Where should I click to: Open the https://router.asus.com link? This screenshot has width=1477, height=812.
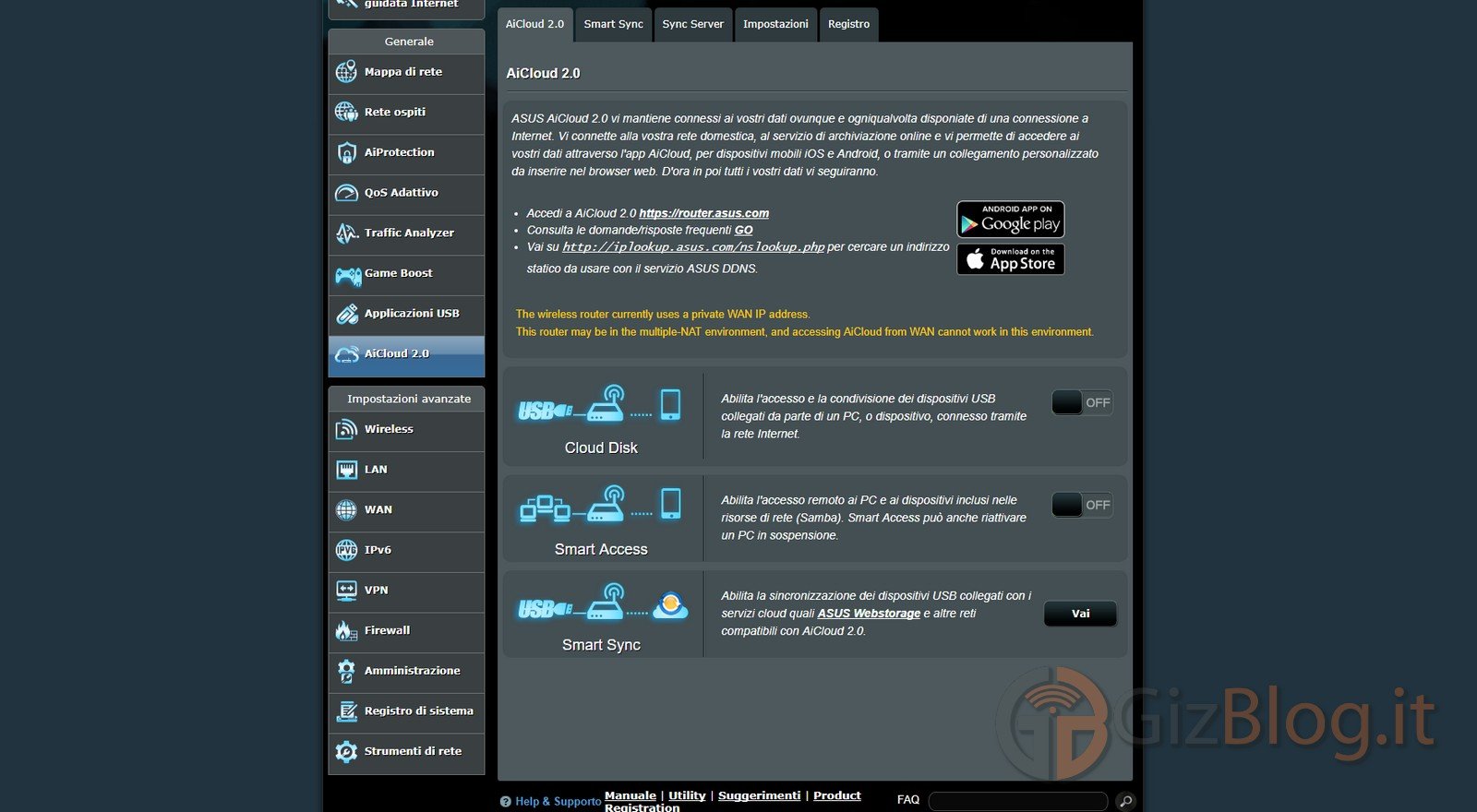[x=704, y=213]
